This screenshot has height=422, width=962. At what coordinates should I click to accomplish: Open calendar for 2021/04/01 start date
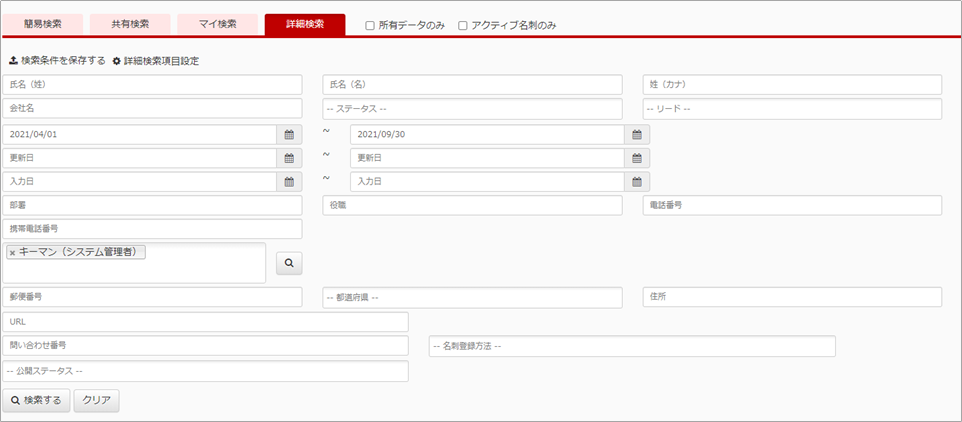tap(289, 135)
